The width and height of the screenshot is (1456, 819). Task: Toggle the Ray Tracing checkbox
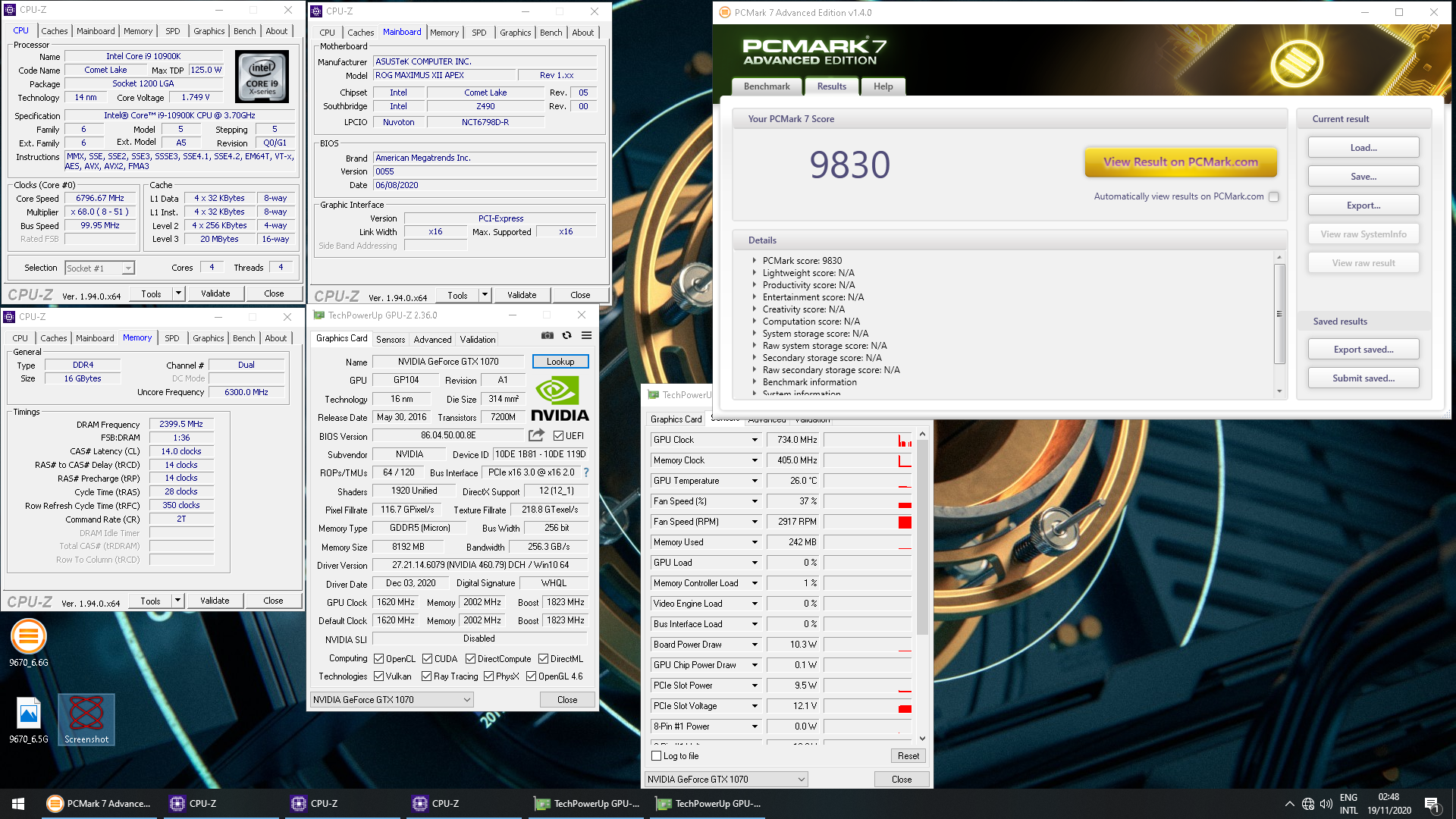tap(426, 676)
